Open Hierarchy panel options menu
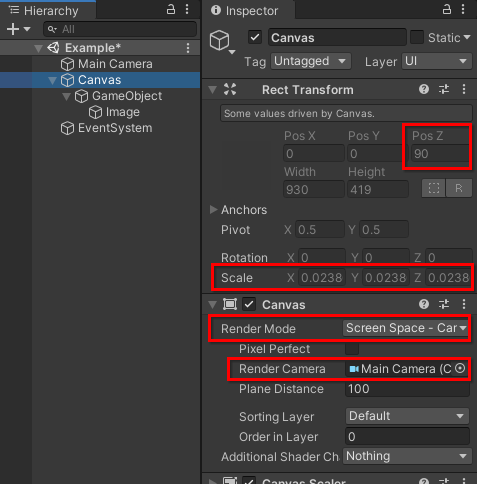477x484 pixels. pos(187,9)
